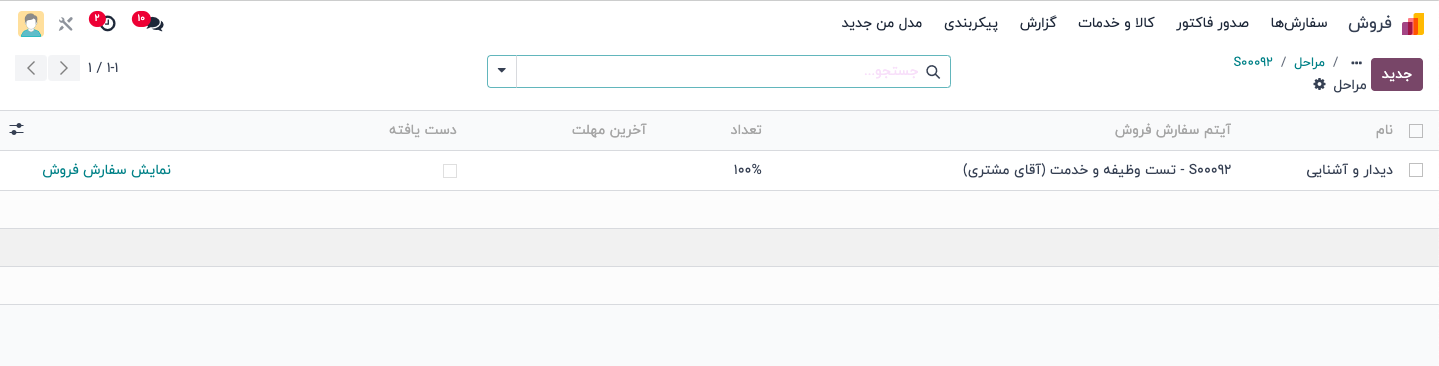This screenshot has width=1439, height=366.
Task: Expand the breadcrumb ellipsis menu
Action: pos(1356,62)
